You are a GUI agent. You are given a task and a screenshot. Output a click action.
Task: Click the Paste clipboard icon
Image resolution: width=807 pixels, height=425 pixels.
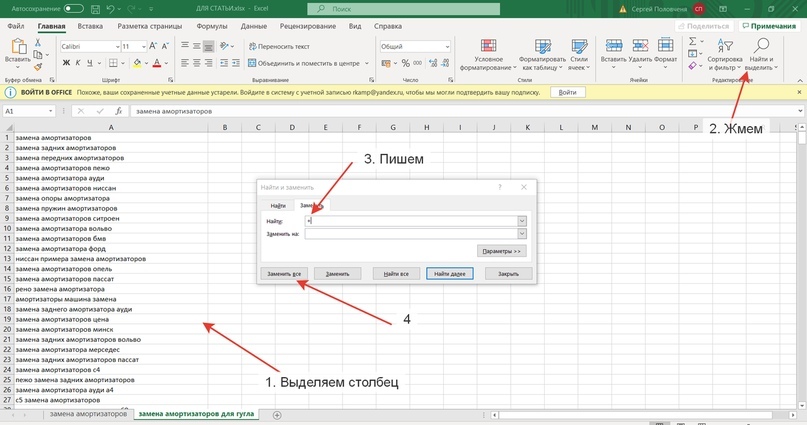[x=18, y=46]
